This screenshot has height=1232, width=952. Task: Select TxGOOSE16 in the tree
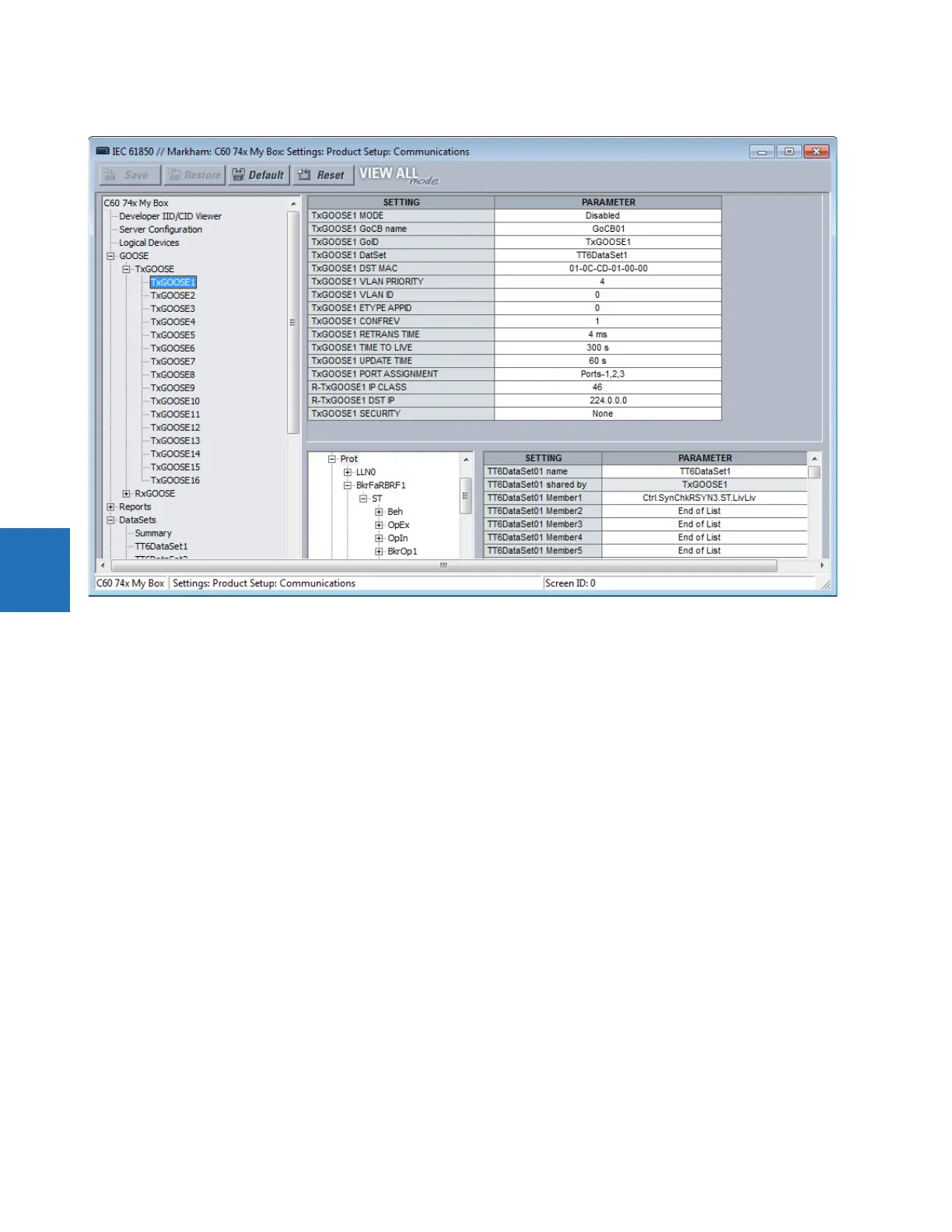point(175,481)
